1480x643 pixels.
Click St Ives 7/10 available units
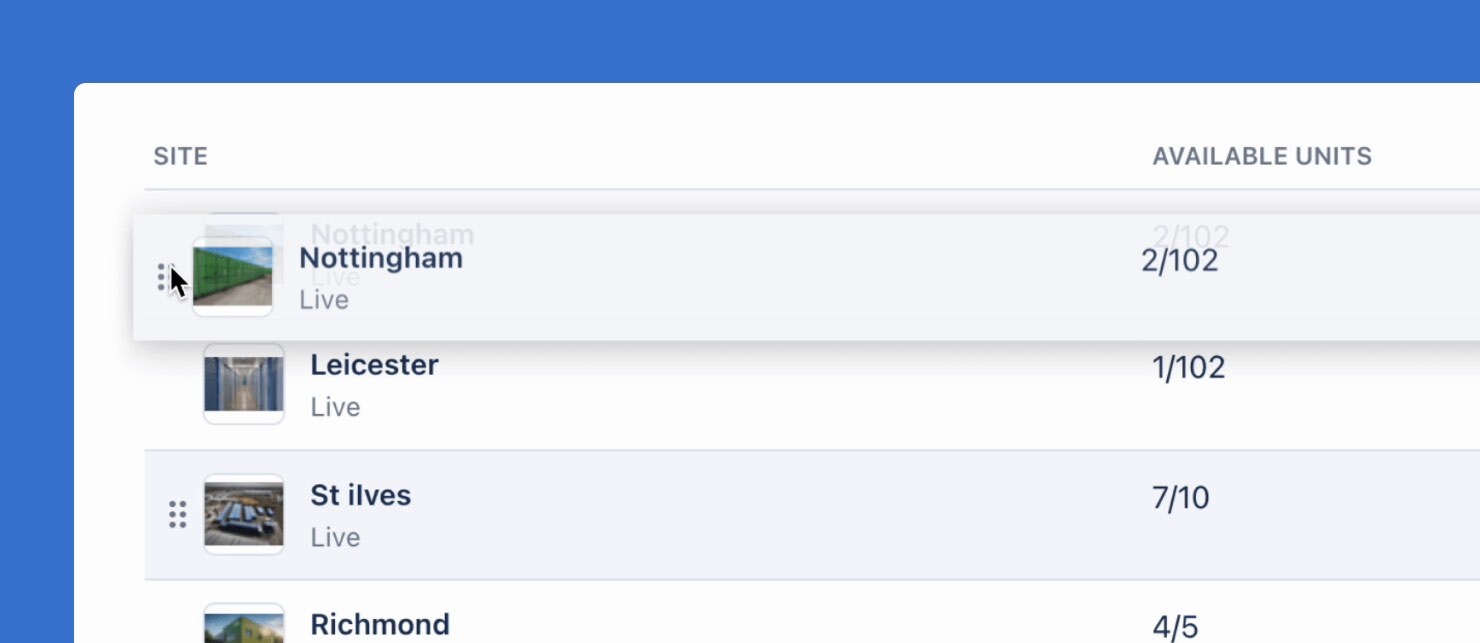click(x=1180, y=498)
